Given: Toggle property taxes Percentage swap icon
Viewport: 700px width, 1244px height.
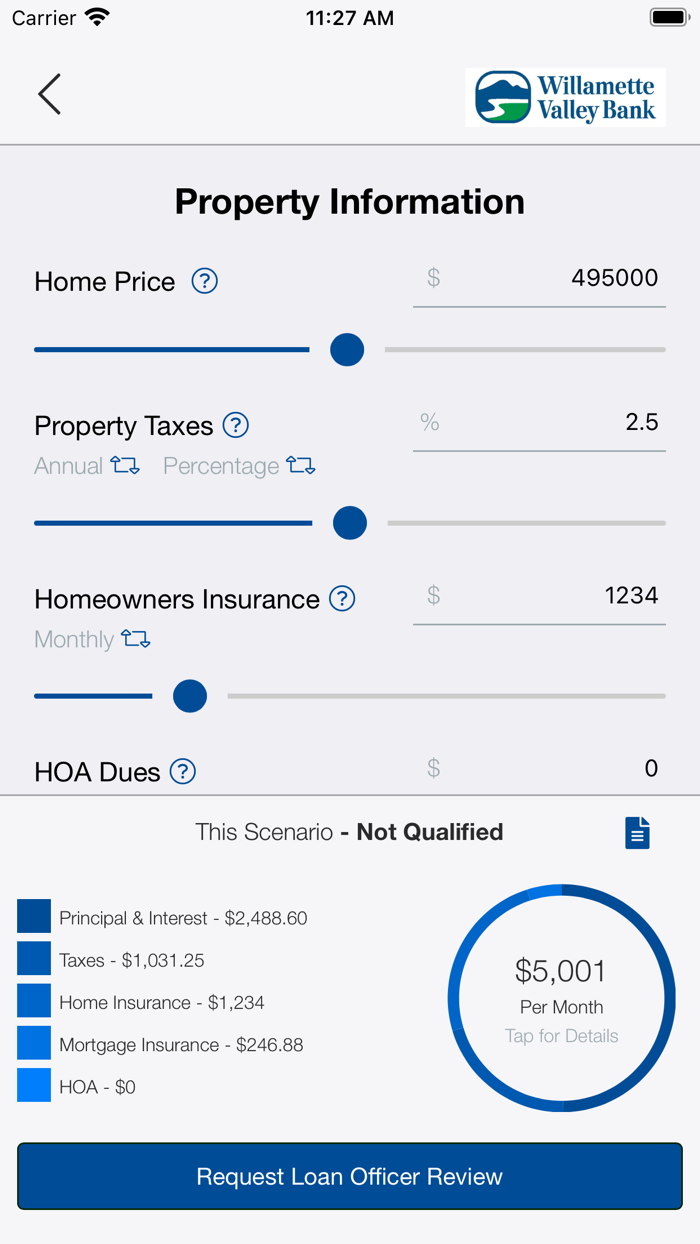Looking at the screenshot, I should (x=301, y=466).
